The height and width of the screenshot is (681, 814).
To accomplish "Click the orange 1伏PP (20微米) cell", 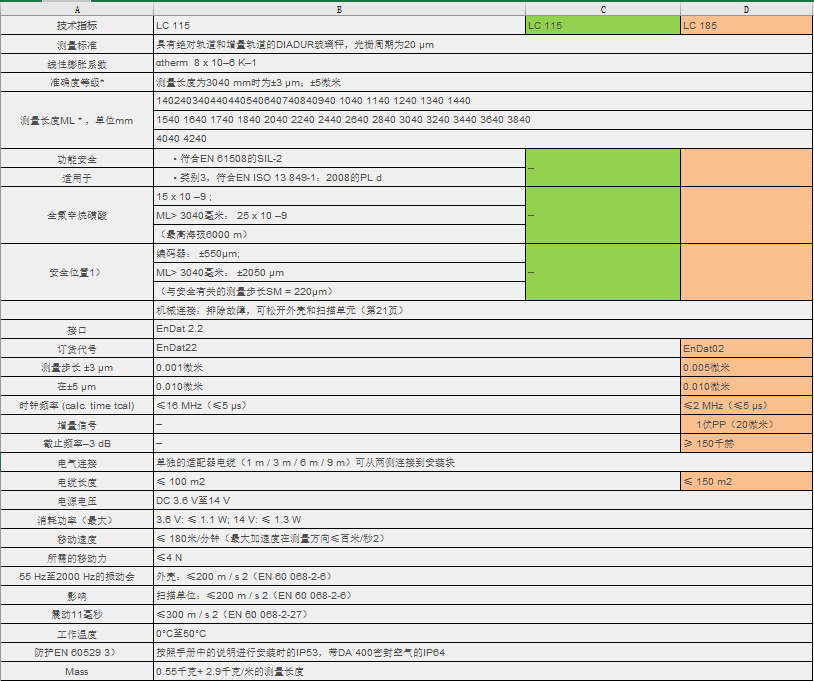I will tap(746, 424).
